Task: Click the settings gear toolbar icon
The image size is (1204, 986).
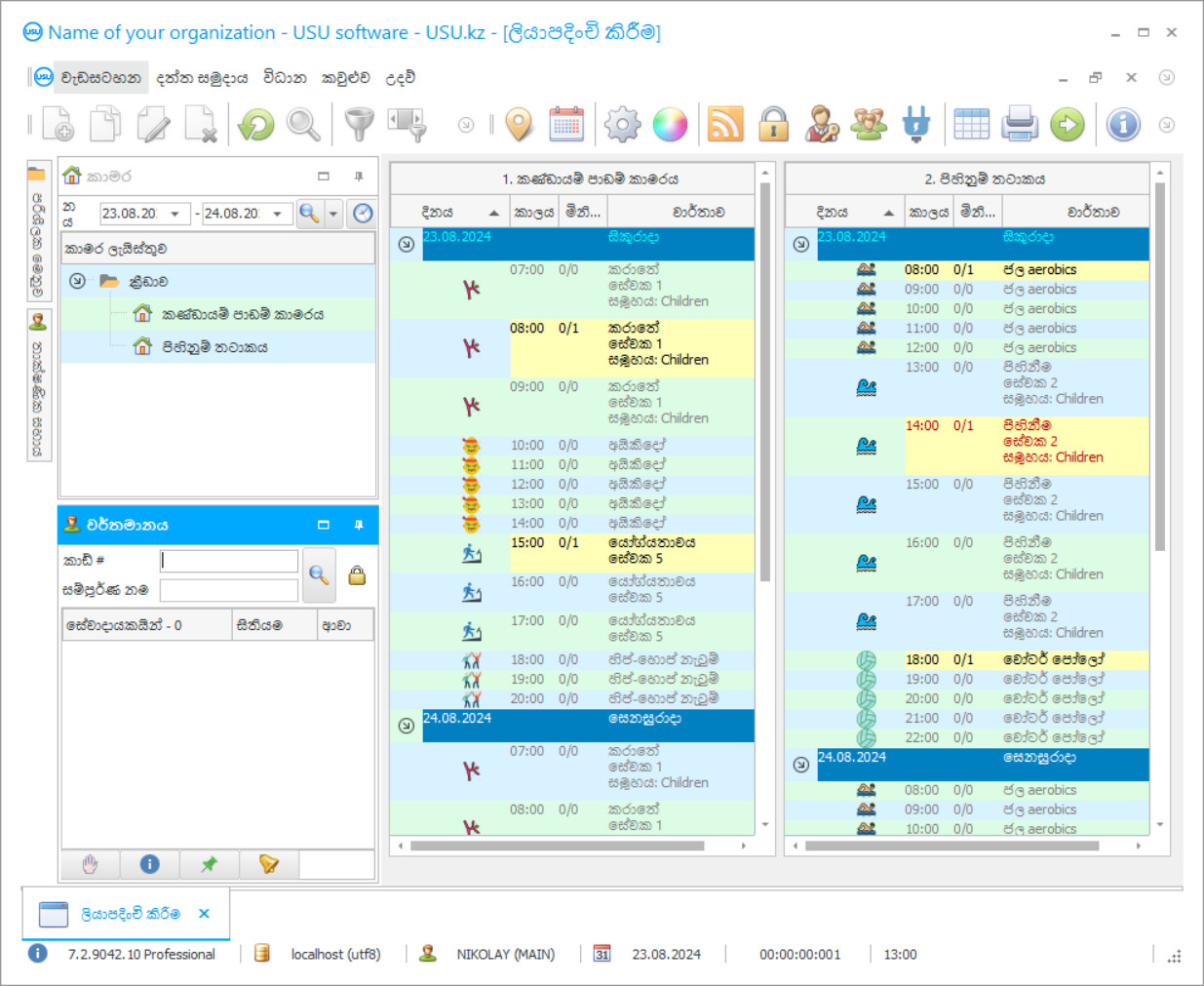Action: tap(622, 125)
